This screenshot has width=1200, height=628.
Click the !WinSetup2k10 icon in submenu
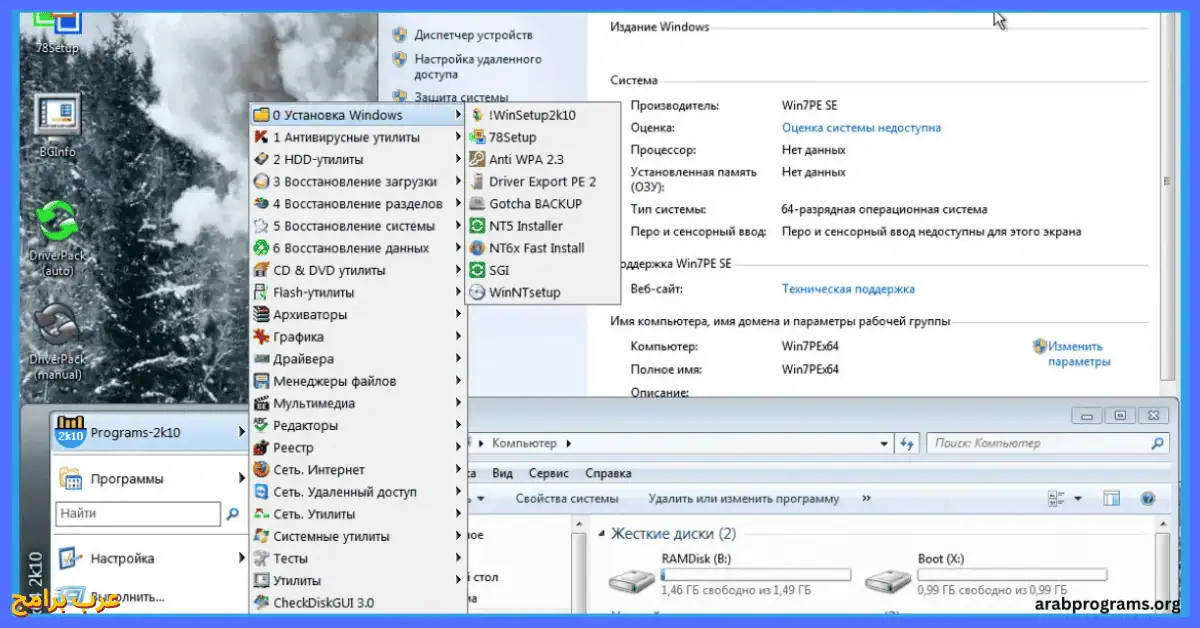pyautogui.click(x=477, y=115)
